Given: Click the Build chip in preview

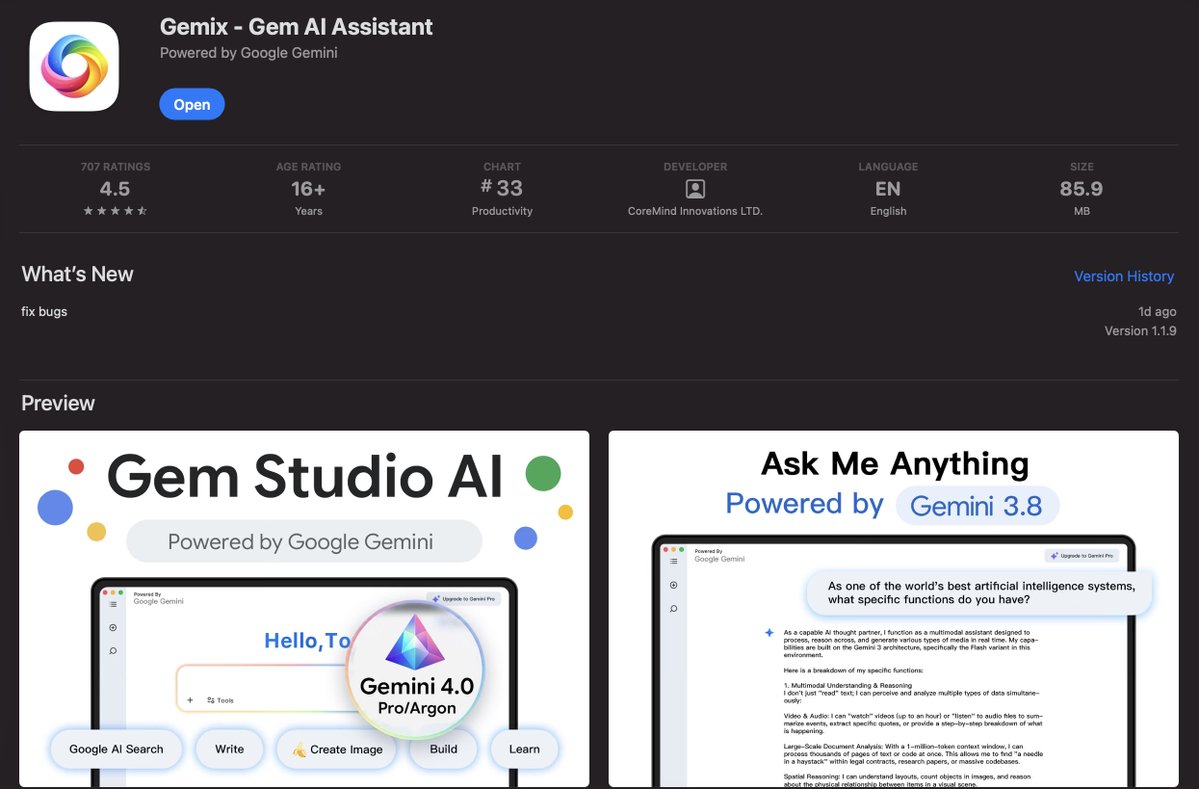Looking at the screenshot, I should [444, 749].
